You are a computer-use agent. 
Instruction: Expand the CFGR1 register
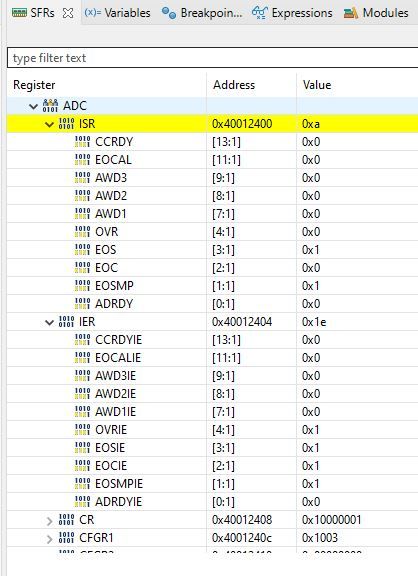click(49, 539)
